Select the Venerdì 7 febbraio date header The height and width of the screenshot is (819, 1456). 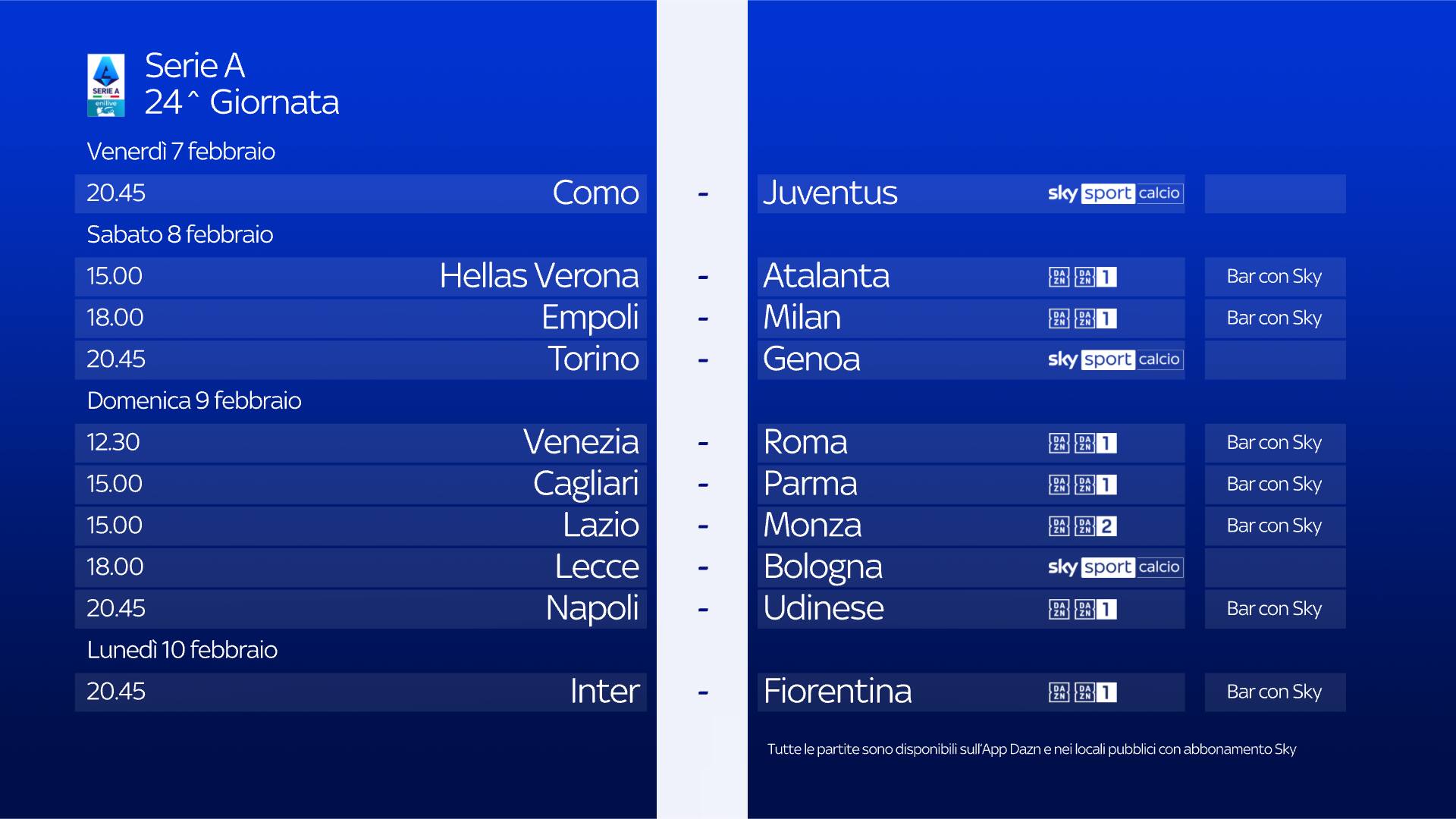(x=180, y=152)
